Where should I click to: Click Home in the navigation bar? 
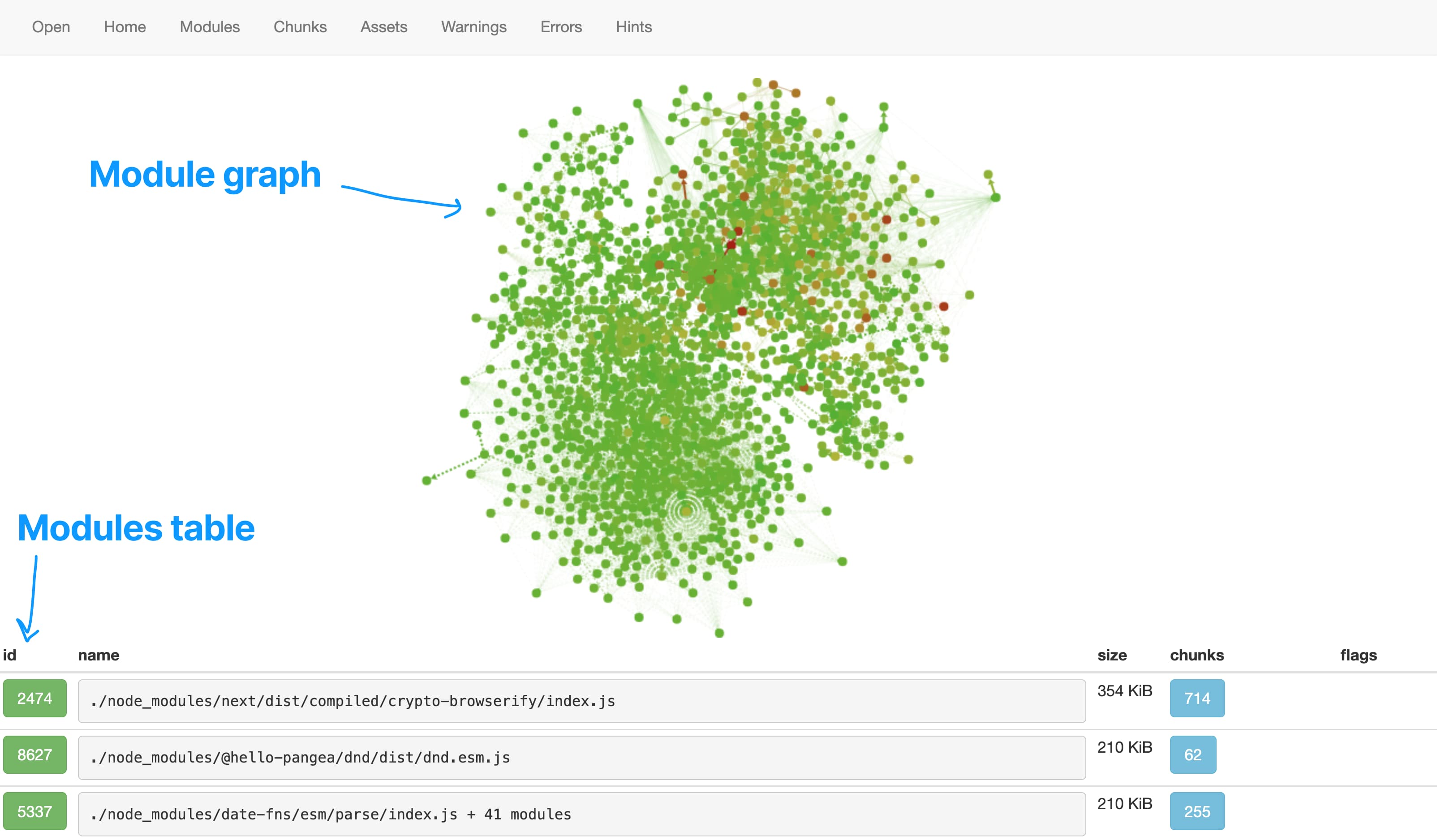(x=125, y=27)
